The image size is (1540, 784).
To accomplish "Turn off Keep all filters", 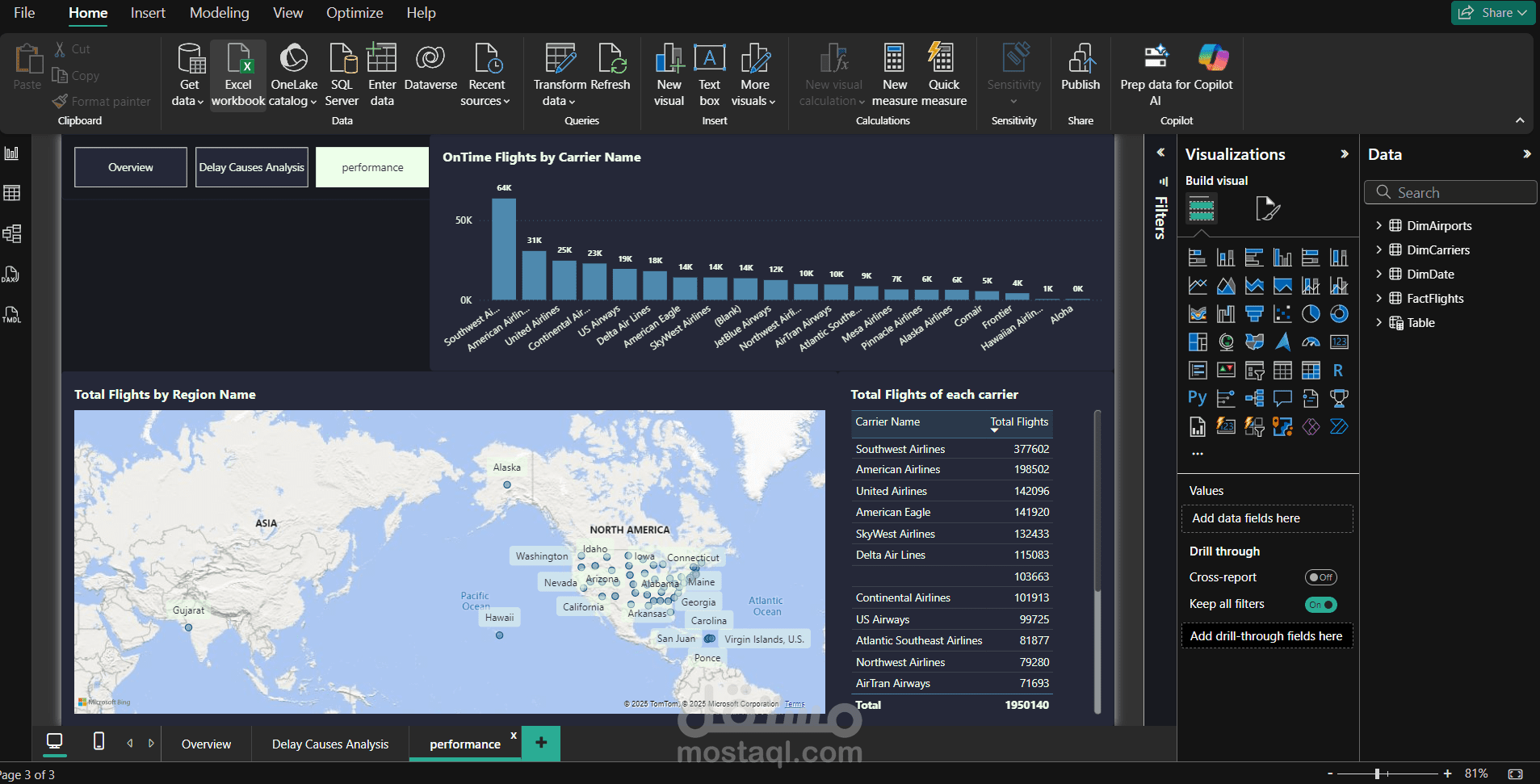I will click(x=1321, y=604).
